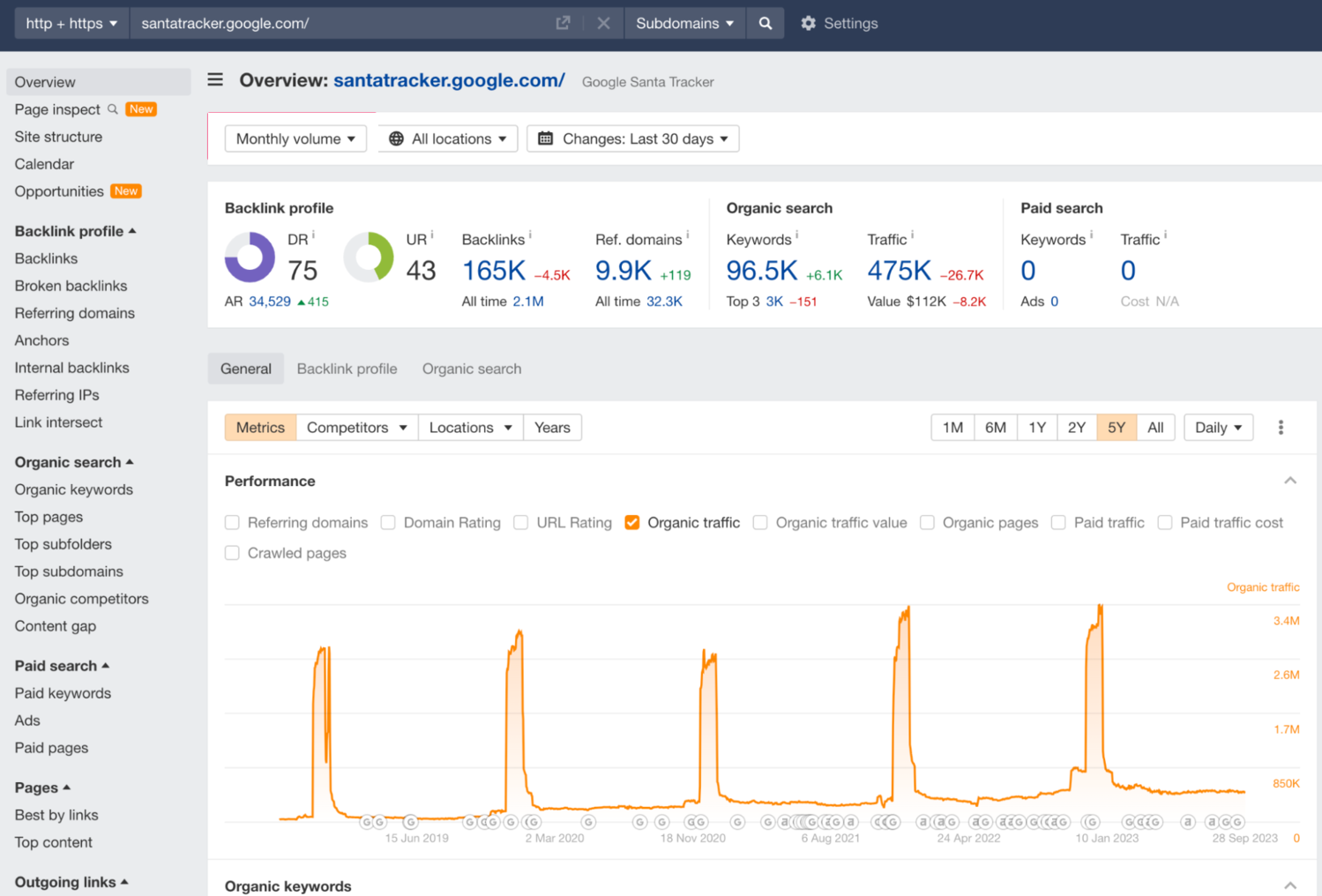Open Referring domains in the sidebar
Viewport: 1322px width, 896px height.
pyautogui.click(x=74, y=313)
